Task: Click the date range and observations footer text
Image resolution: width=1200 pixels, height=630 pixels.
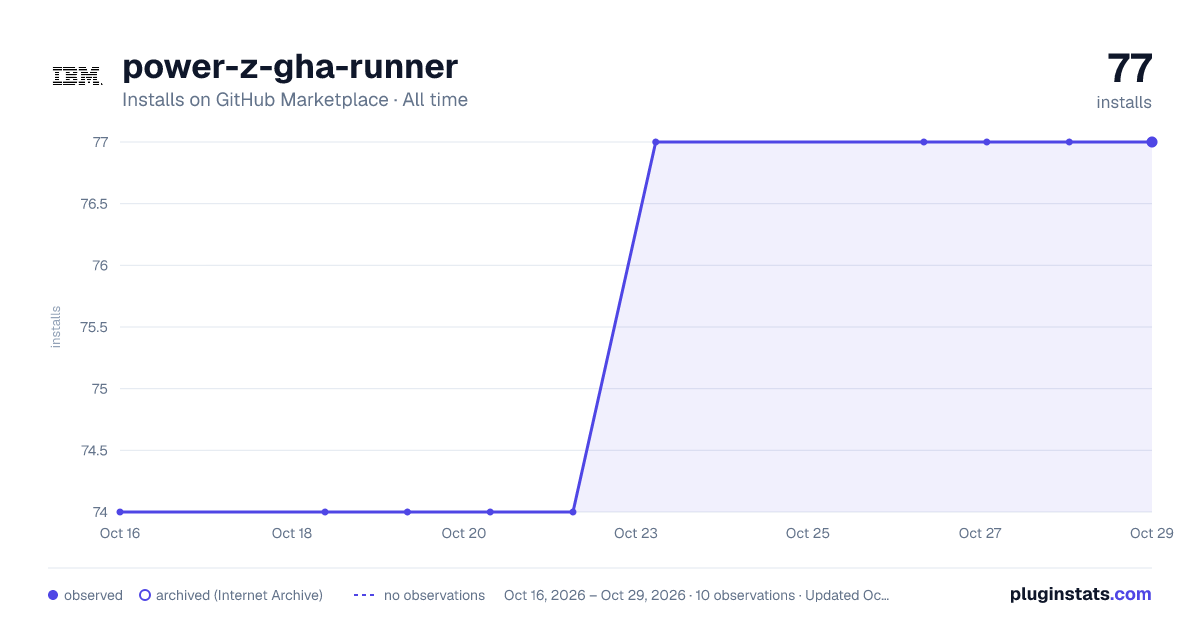Action: [697, 595]
